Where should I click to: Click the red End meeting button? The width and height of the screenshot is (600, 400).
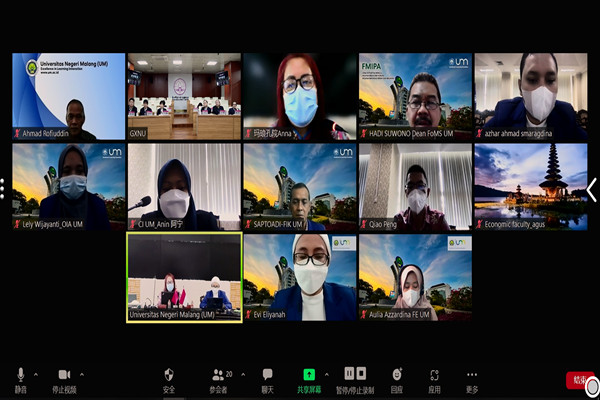579,380
